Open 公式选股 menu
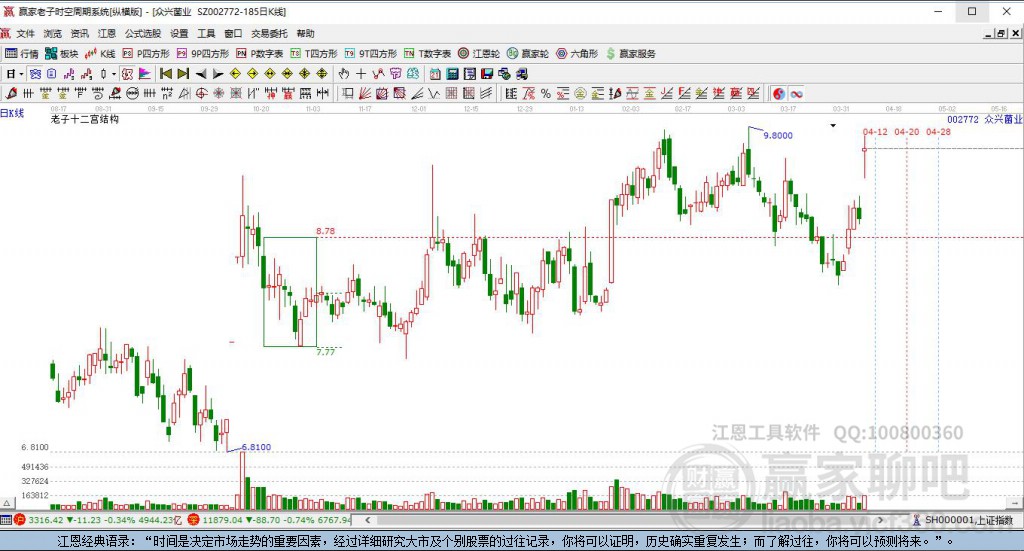The width and height of the screenshot is (1024, 551). pos(143,33)
